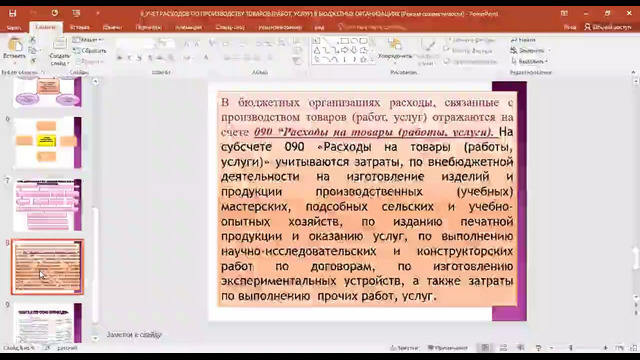Click the zoom percentage in status bar
This screenshot has width=640, height=360.
coord(620,348)
